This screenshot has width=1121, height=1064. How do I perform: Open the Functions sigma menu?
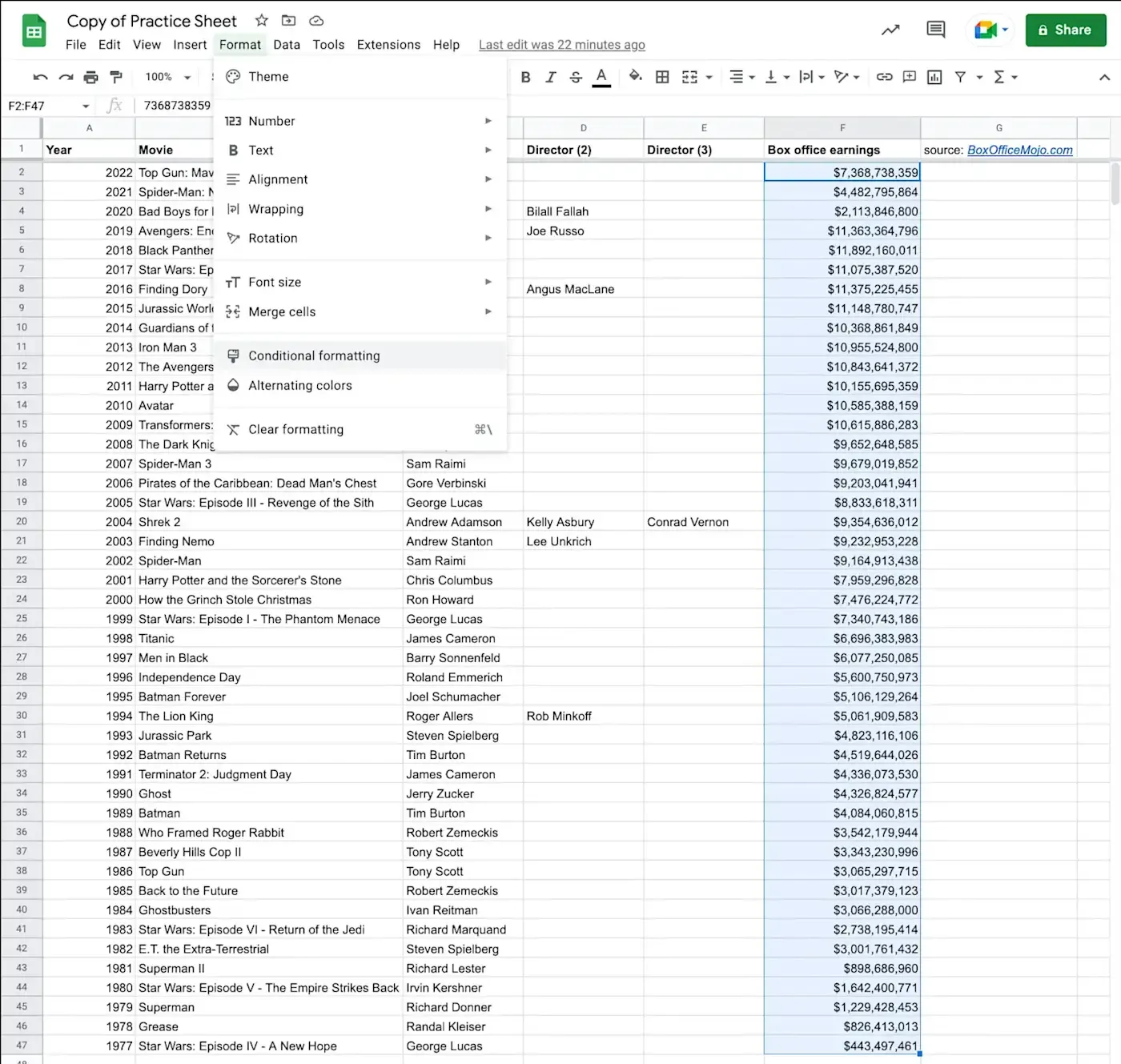[1005, 77]
